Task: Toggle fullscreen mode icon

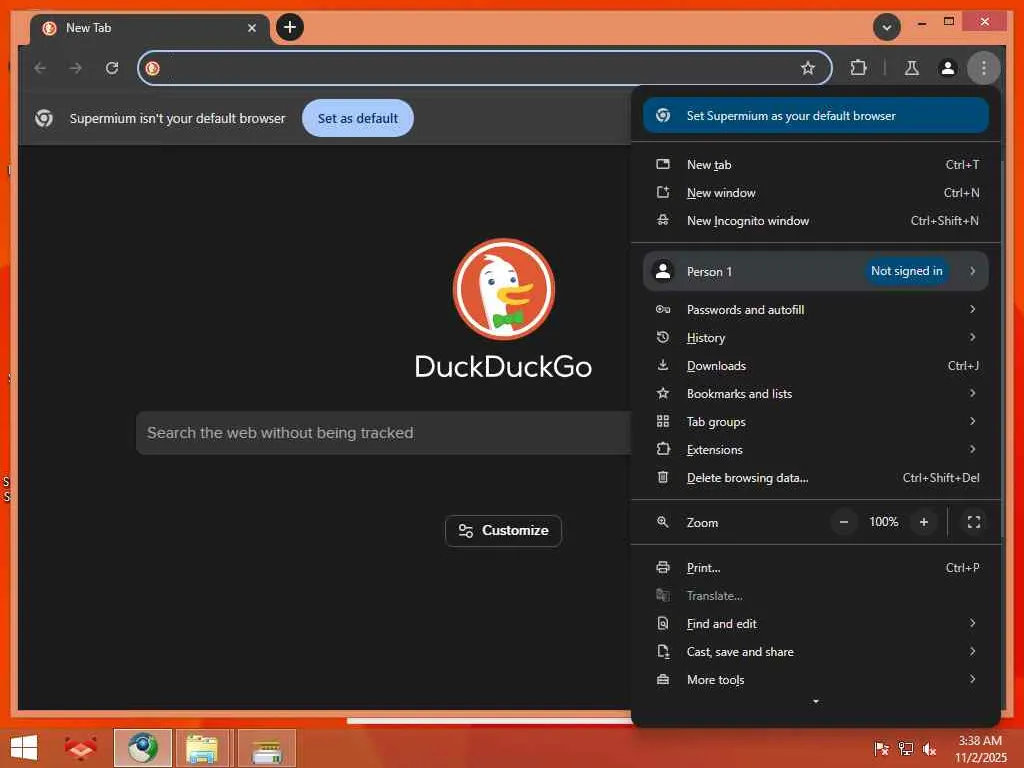Action: point(974,522)
